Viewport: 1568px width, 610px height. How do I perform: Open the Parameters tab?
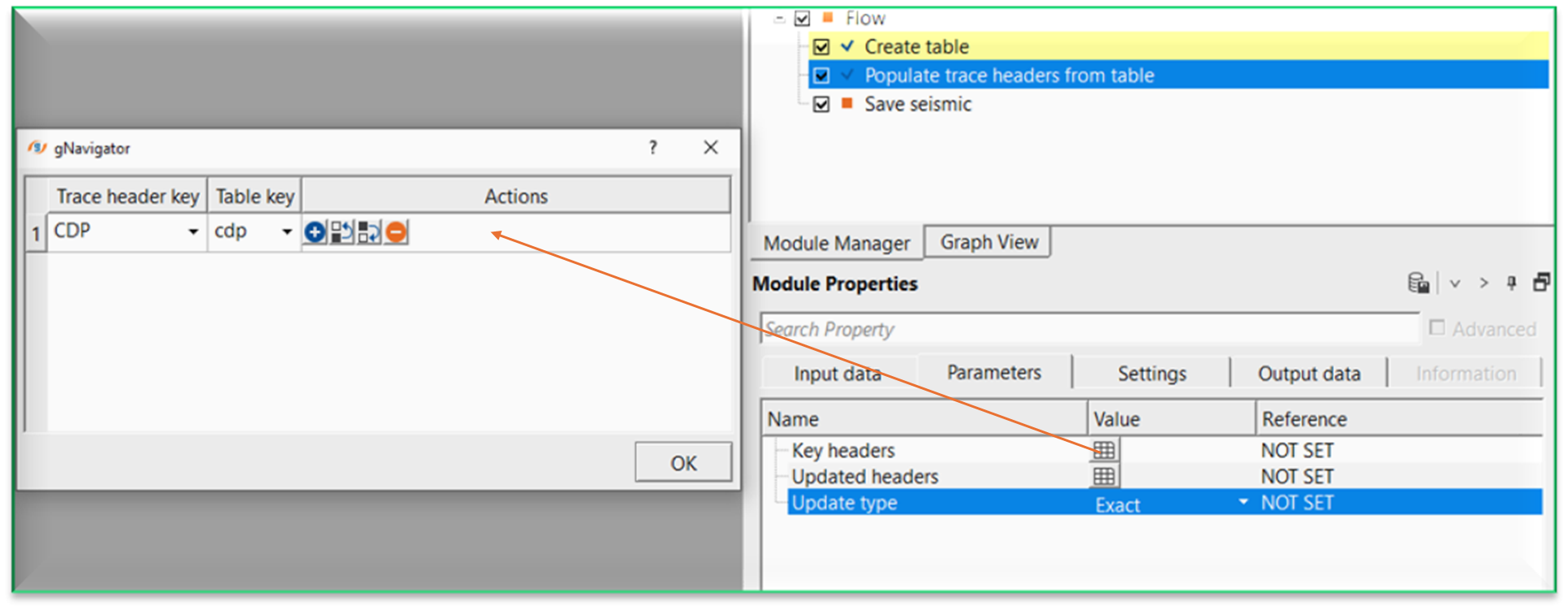tap(993, 372)
